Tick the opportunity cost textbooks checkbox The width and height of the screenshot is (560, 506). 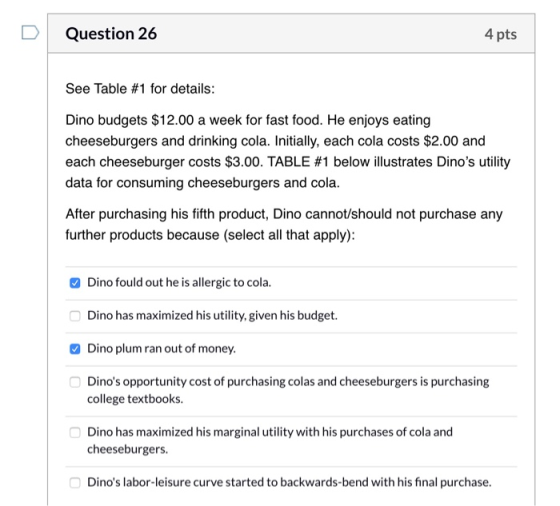(x=75, y=382)
